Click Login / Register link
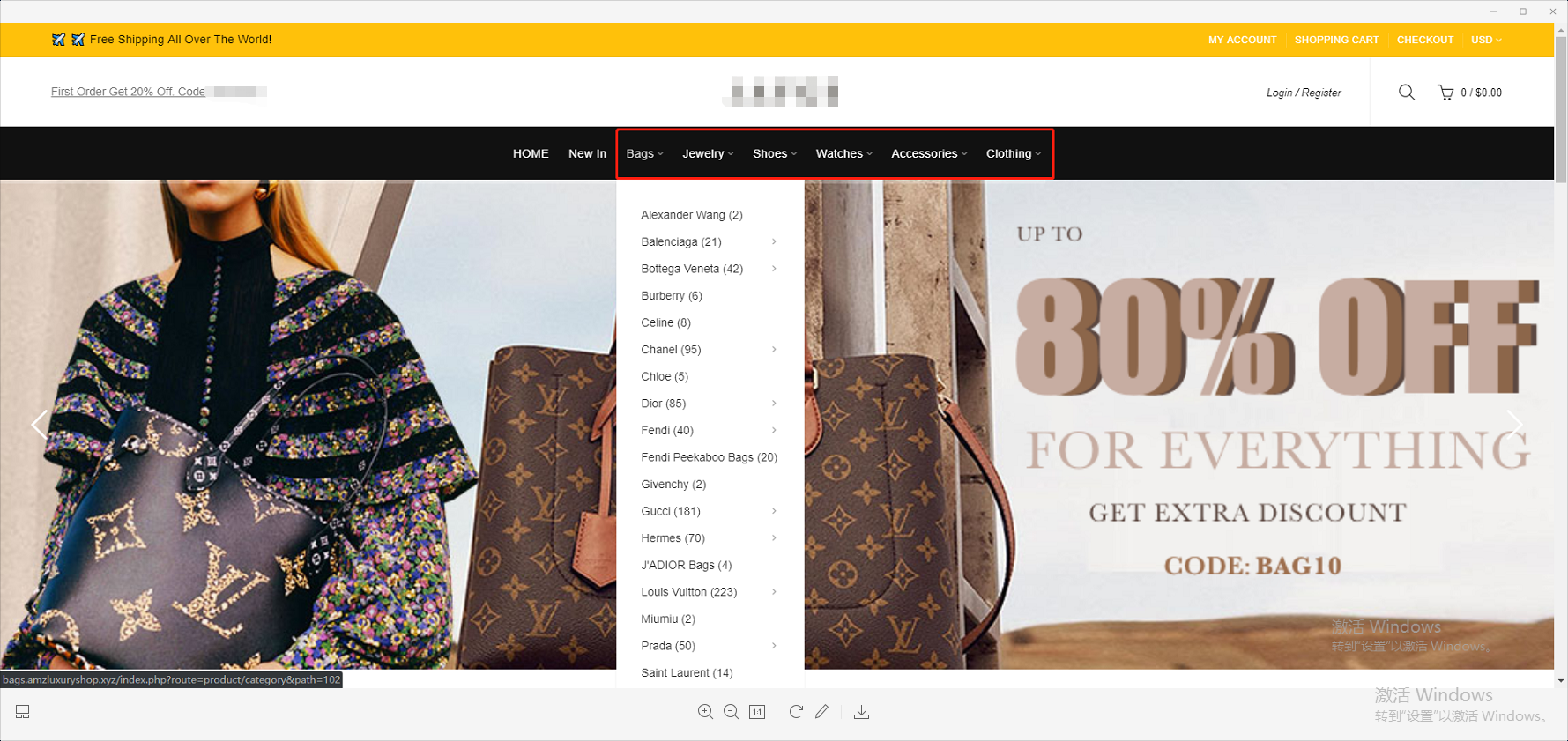The image size is (1568, 741). 1304,93
